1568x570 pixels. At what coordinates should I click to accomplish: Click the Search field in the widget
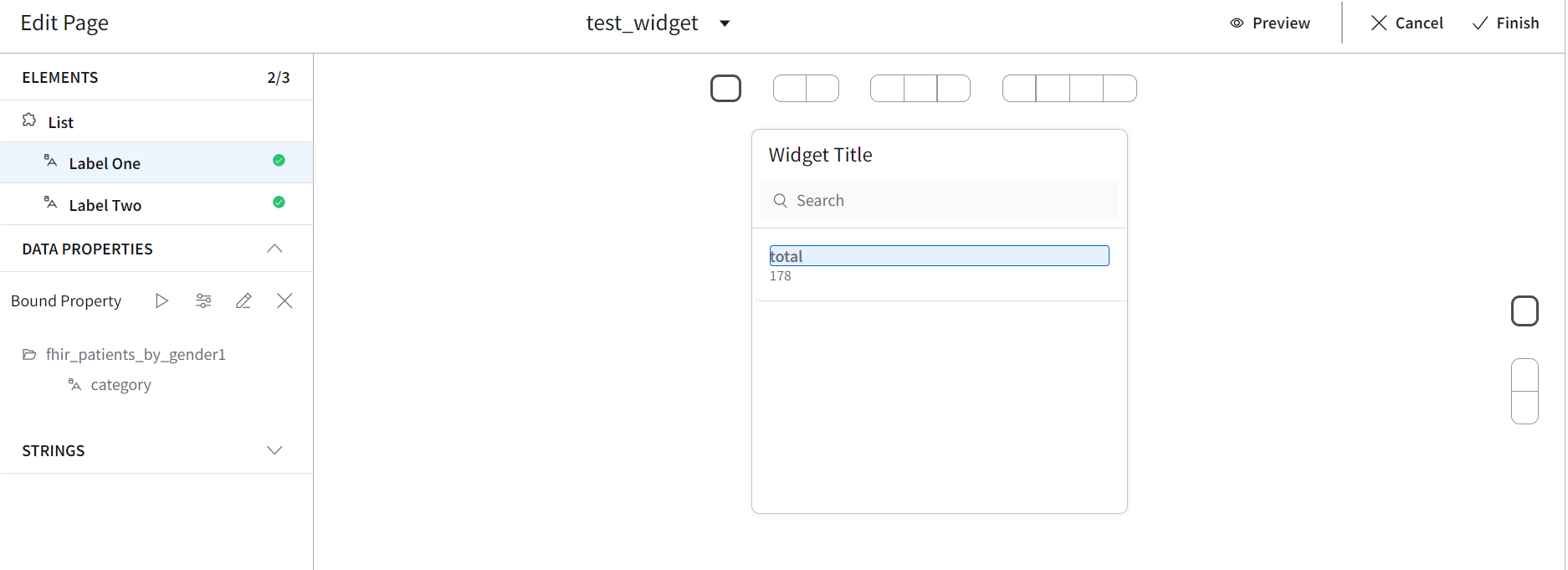pyautogui.click(x=939, y=201)
